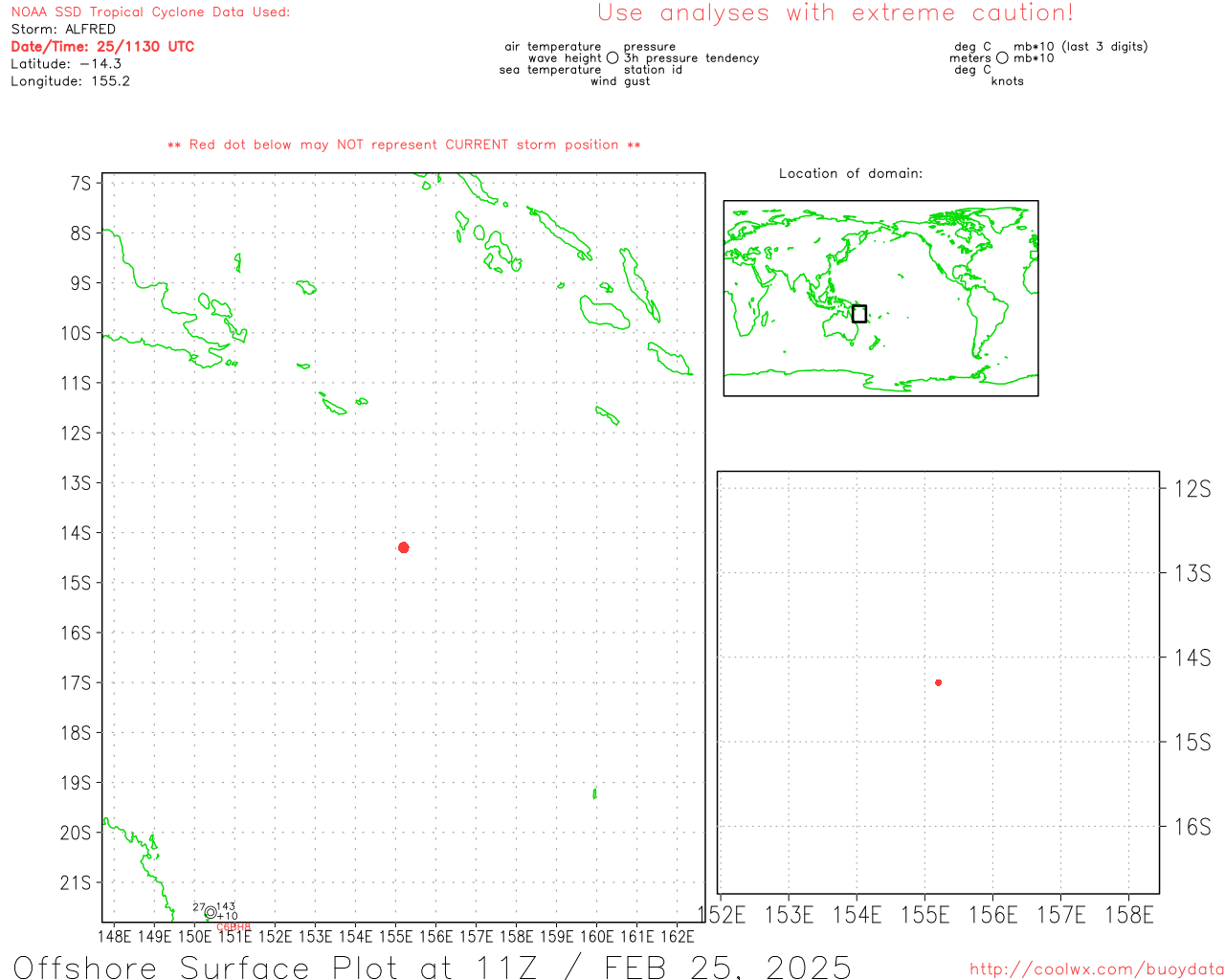This screenshot has height=980, width=1225.
Task: Open the coolwx.com/buoydata link
Action: pyautogui.click(x=1097, y=969)
